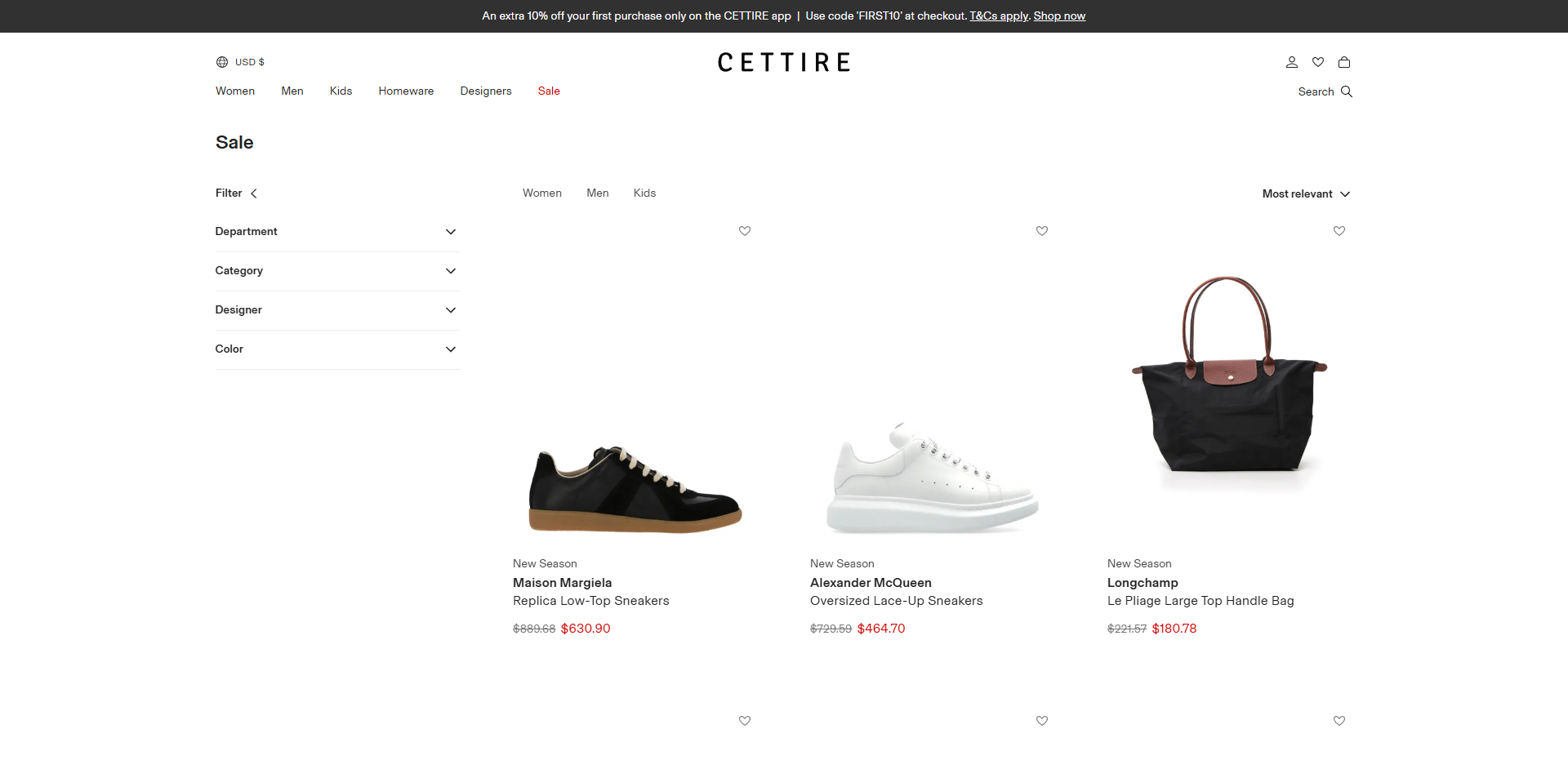The image size is (1568, 778).
Task: Click the CETTIRE logo
Action: pyautogui.click(x=784, y=62)
